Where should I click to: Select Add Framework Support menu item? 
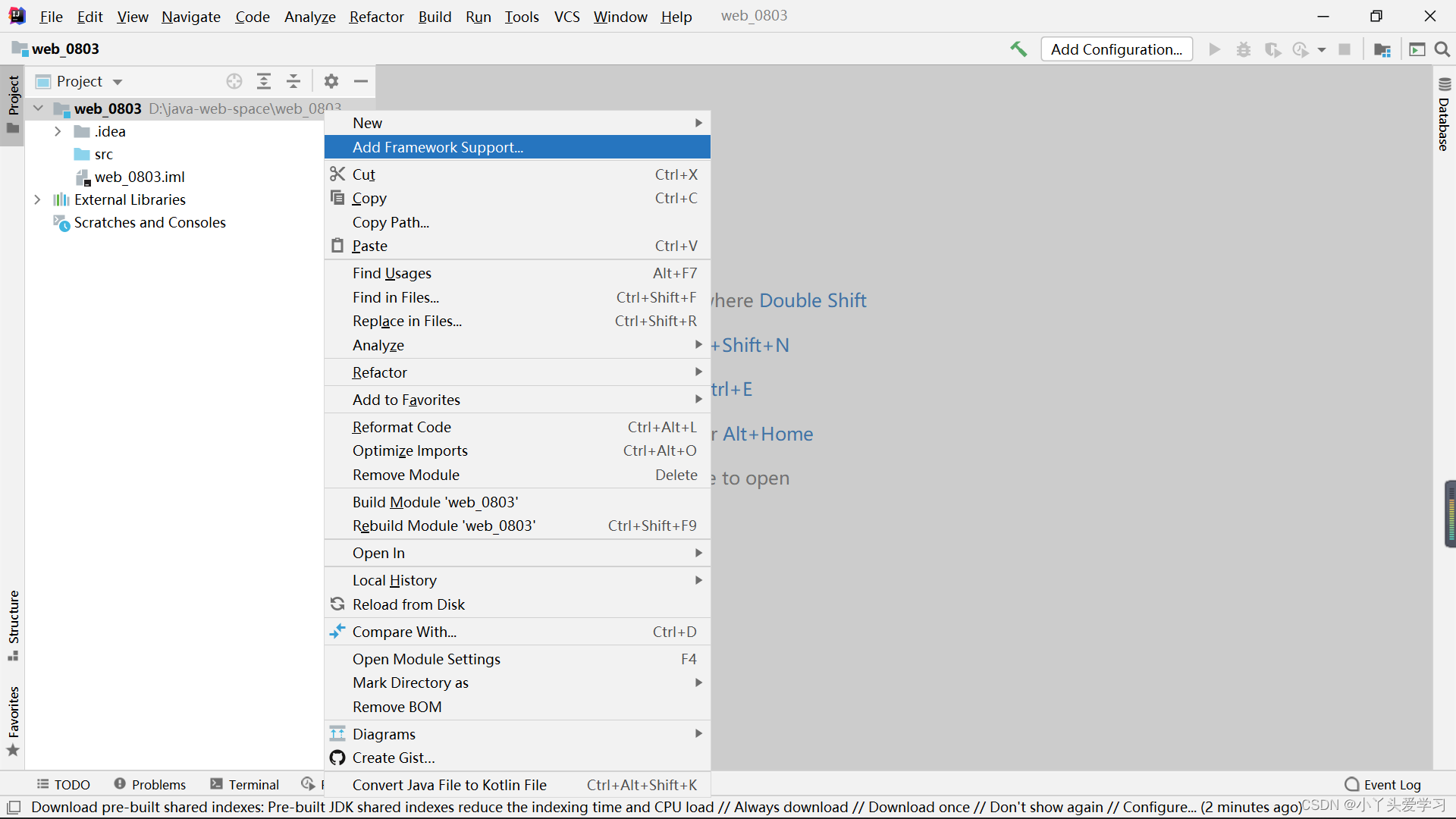tap(517, 147)
